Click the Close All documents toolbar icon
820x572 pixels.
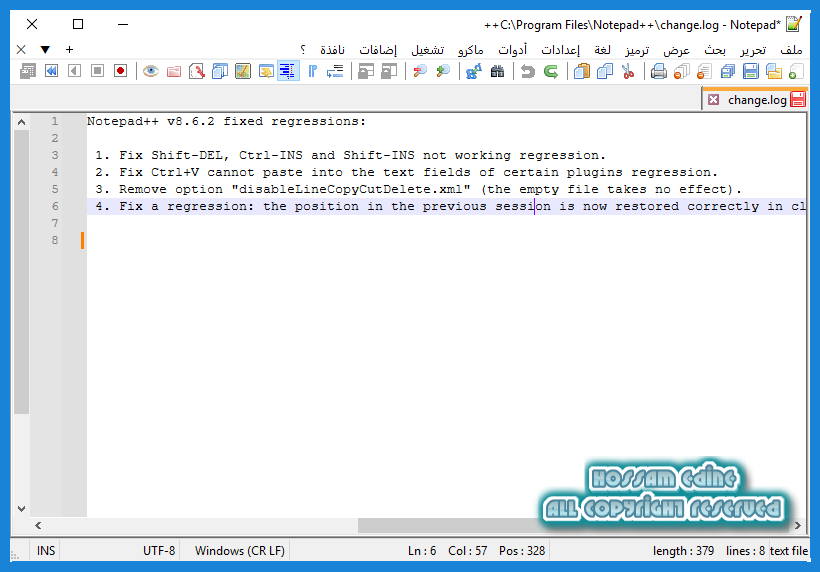click(x=681, y=71)
